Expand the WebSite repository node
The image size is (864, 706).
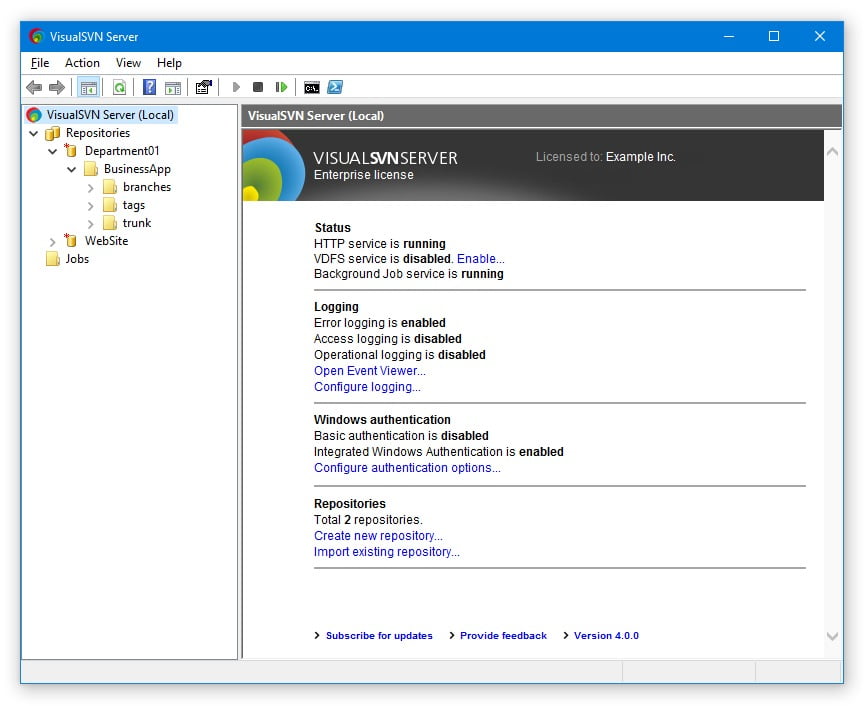coord(52,241)
